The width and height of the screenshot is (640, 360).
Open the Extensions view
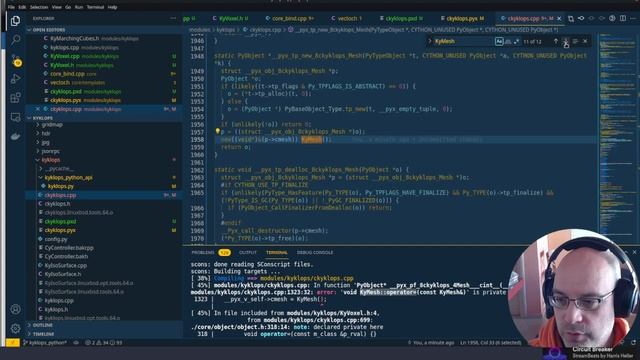coord(16,98)
